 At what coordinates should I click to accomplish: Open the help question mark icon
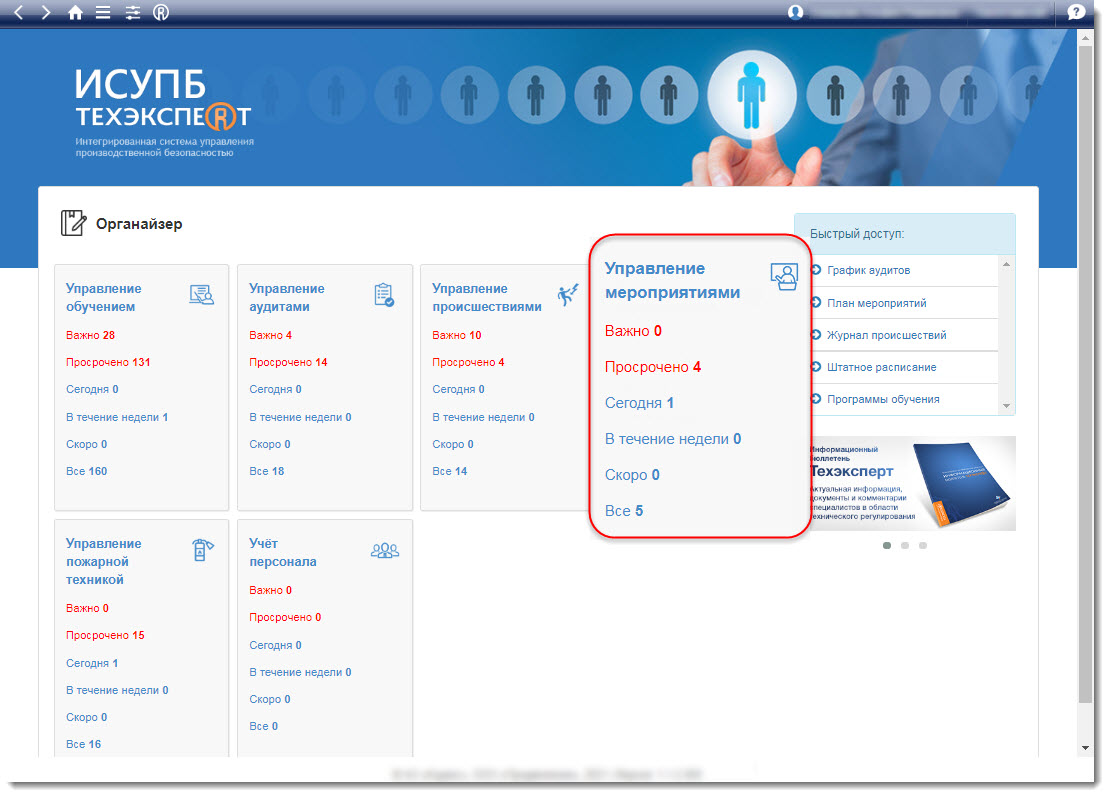[x=1076, y=12]
